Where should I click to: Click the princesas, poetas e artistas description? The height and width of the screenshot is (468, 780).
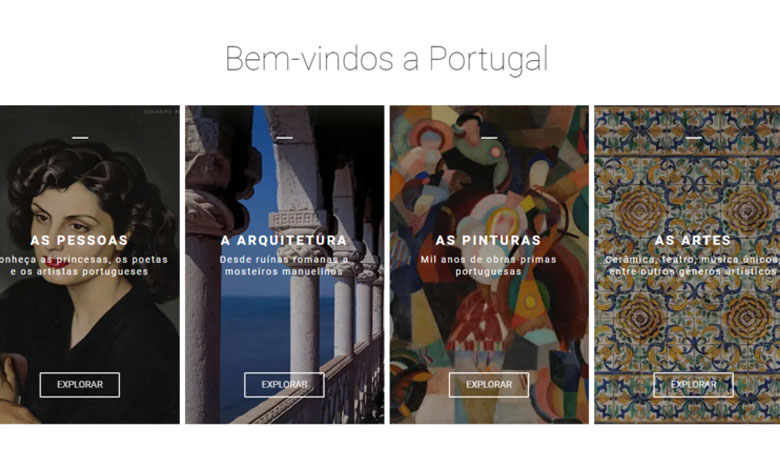(x=82, y=266)
